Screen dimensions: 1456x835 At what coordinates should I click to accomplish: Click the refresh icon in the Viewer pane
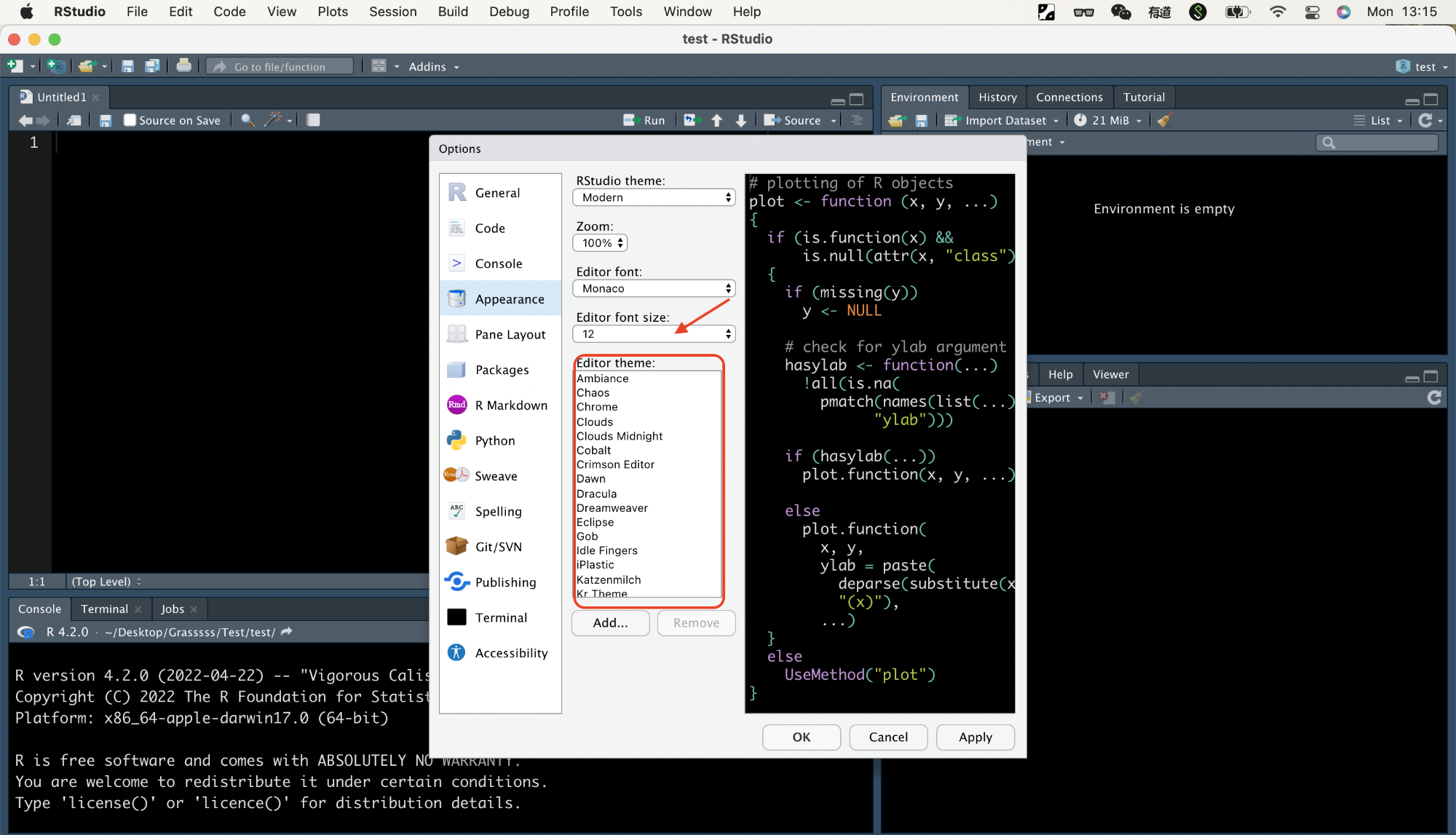(1434, 397)
